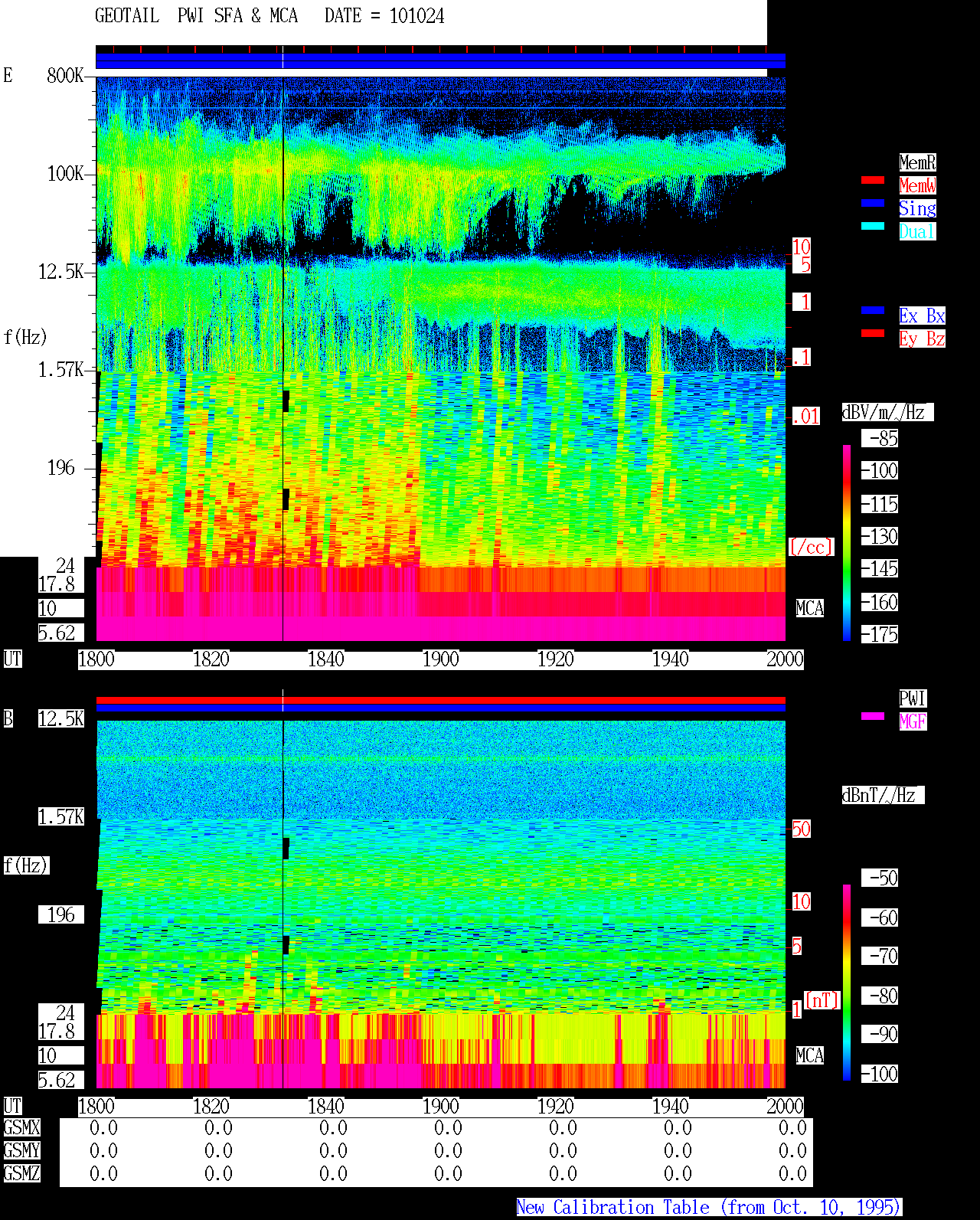The image size is (980, 1220).
Task: Click the GEOTAIL PWI SFA & MCA title
Action: click(x=196, y=16)
